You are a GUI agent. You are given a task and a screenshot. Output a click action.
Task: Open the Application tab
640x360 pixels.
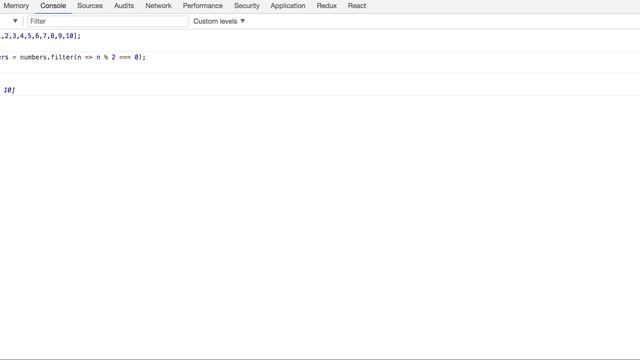(x=288, y=6)
